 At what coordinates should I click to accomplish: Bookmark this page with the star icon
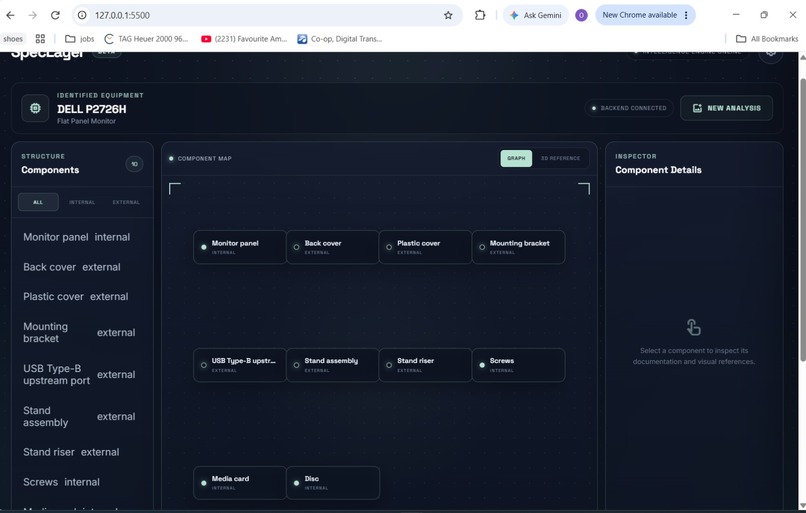tap(448, 15)
